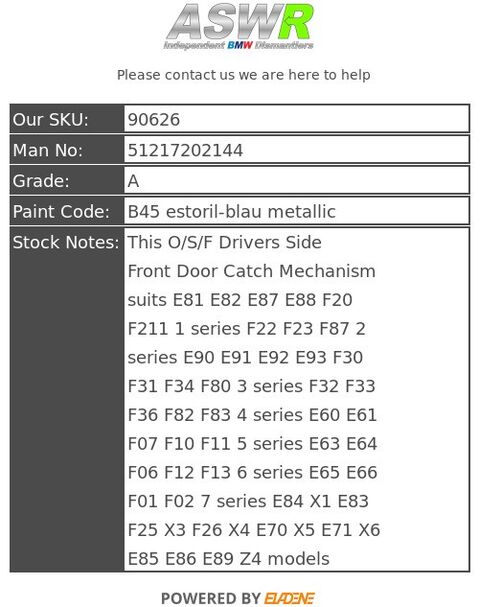The width and height of the screenshot is (480, 607).
Task: Click 'E85 E86 E89 Z4 models' line
Action: click(228, 559)
